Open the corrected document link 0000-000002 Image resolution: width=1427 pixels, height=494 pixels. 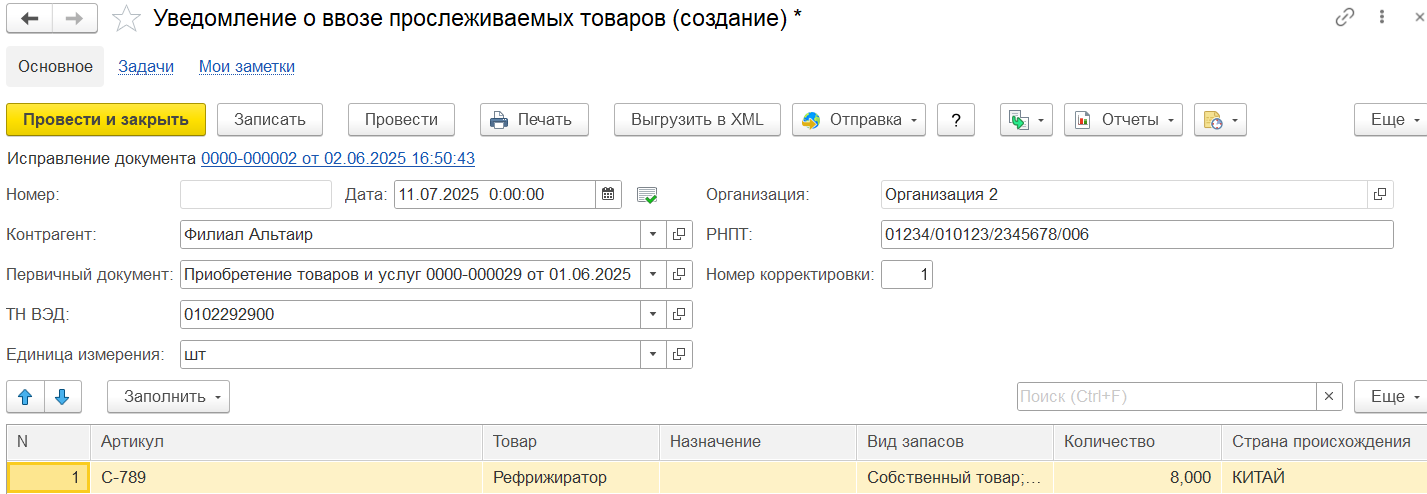[338, 158]
